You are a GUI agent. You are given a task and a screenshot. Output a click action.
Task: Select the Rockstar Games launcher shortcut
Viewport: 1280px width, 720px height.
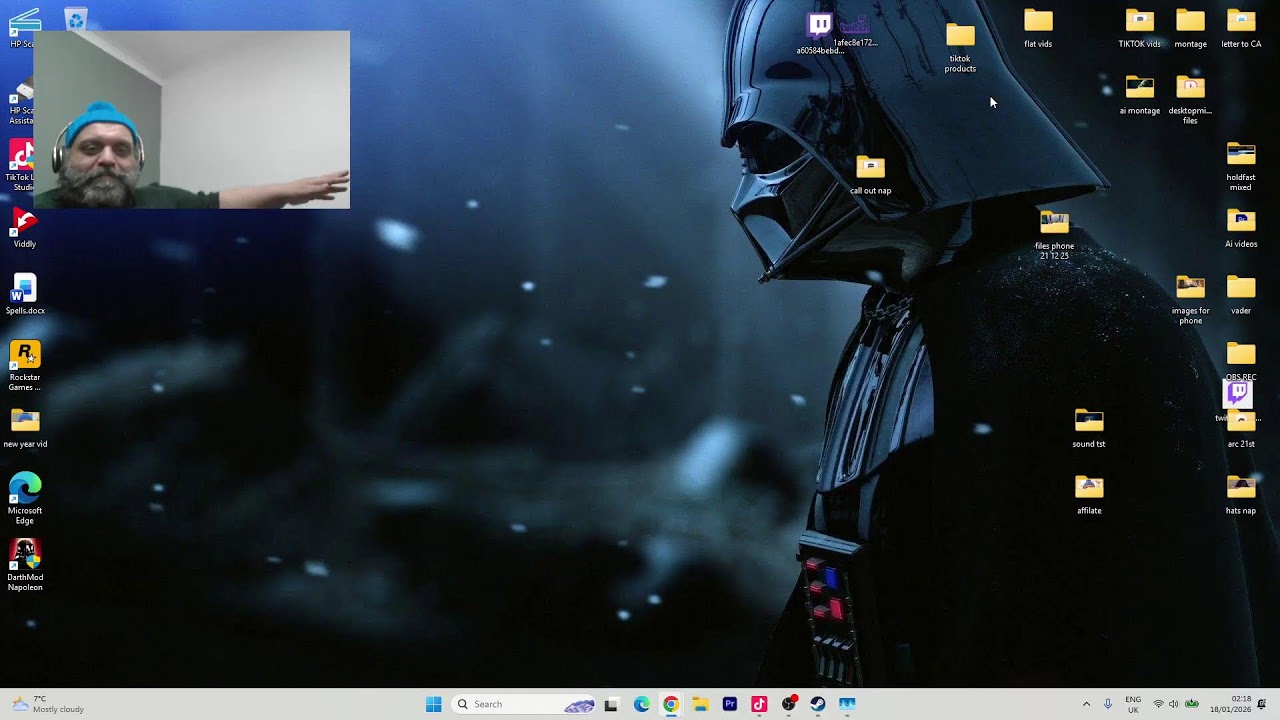[25, 366]
